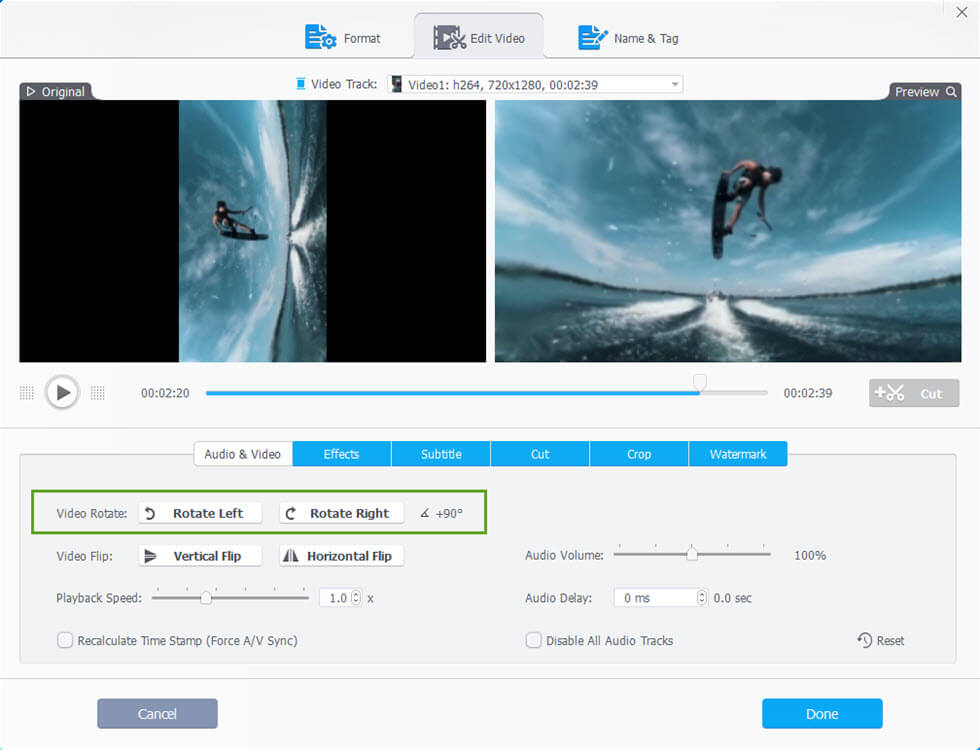Click the playback speed value field 1.0

tap(337, 598)
